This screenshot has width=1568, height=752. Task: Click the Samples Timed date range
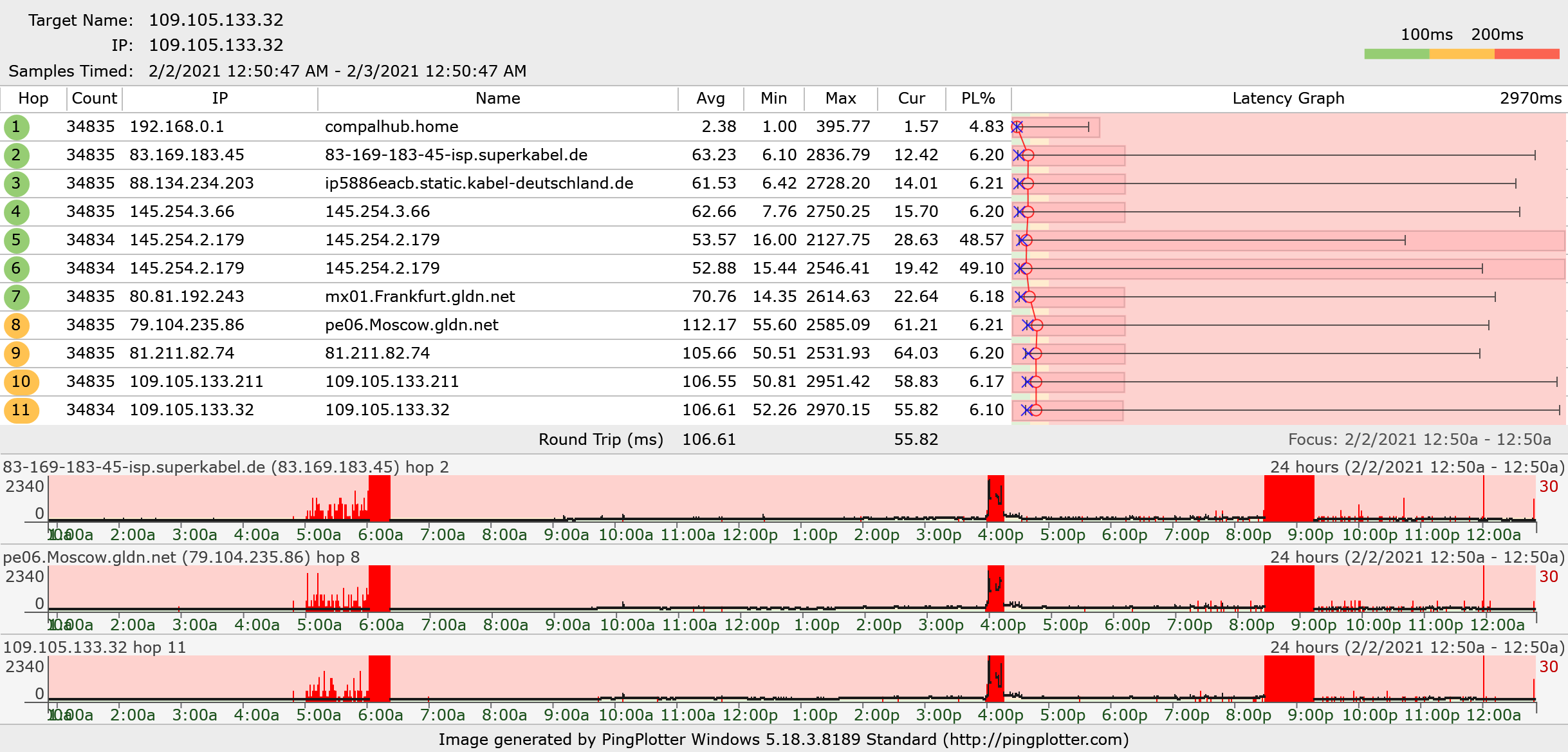point(338,71)
